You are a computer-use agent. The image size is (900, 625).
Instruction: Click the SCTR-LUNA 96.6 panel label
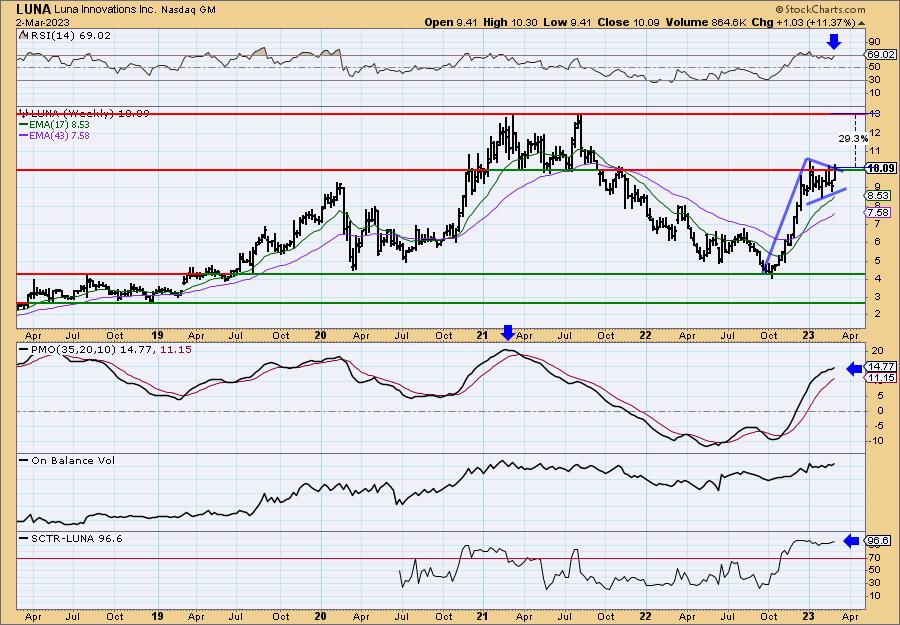coord(76,538)
